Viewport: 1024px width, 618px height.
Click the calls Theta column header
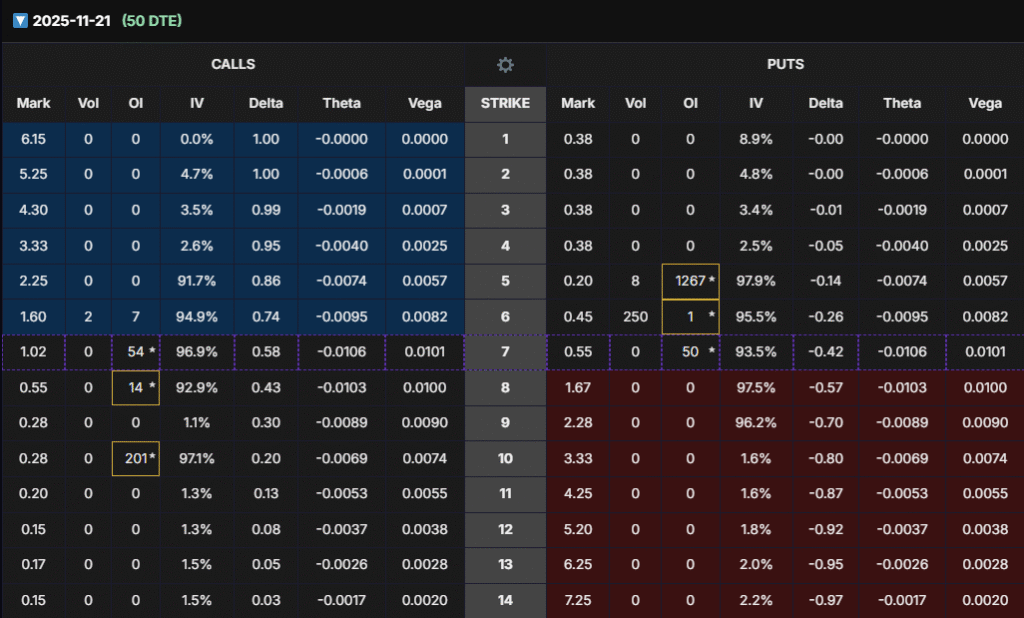pyautogui.click(x=342, y=103)
